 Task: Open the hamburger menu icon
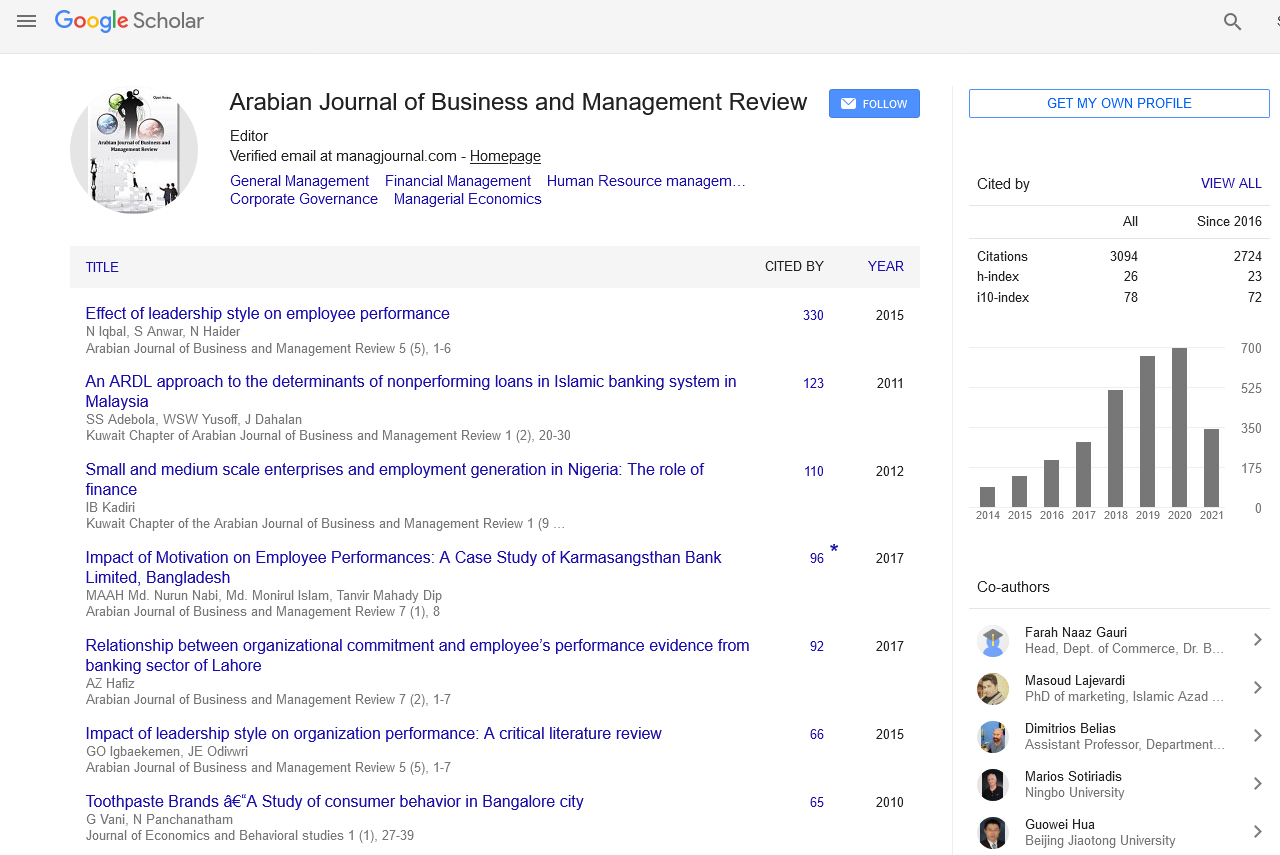tap(26, 21)
